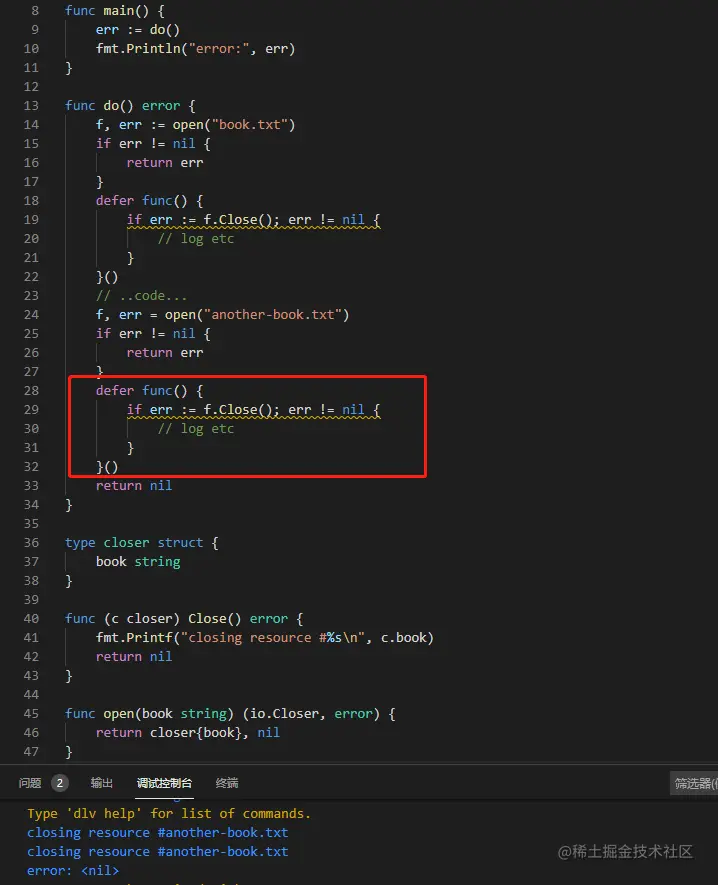Open the 问题 problems tab
718x885 pixels.
tap(30, 783)
